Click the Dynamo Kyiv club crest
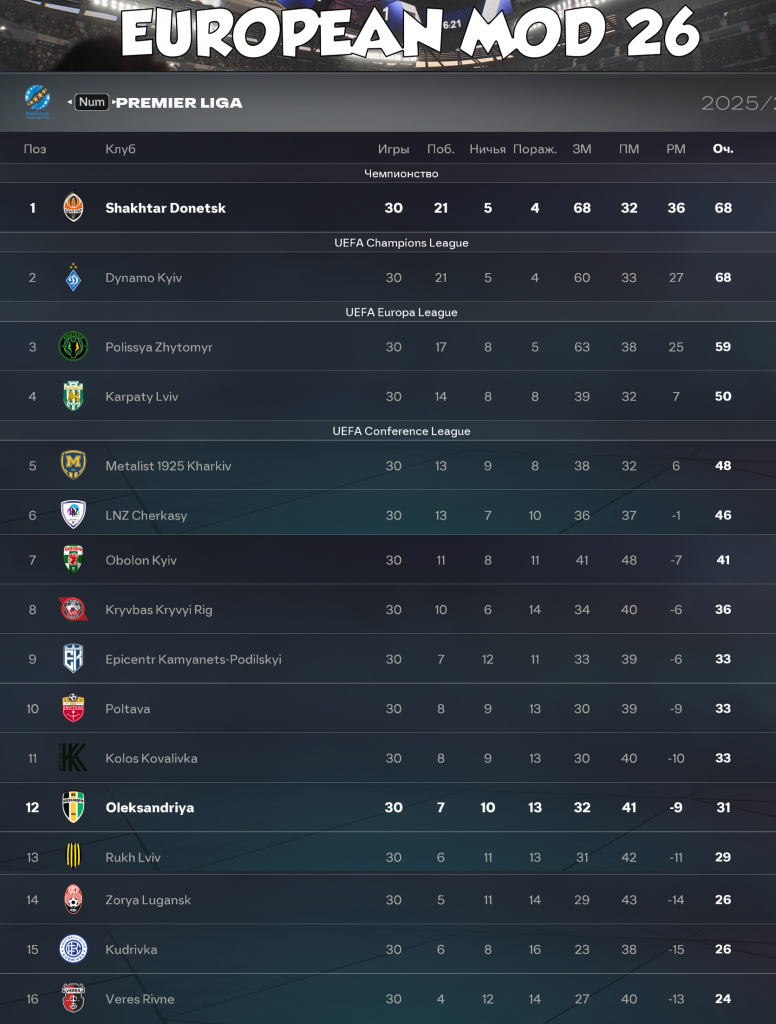The image size is (776, 1024). tap(73, 277)
